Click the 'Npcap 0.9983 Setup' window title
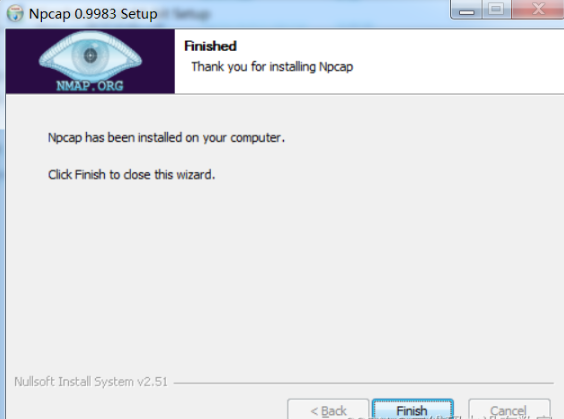 coord(93,14)
